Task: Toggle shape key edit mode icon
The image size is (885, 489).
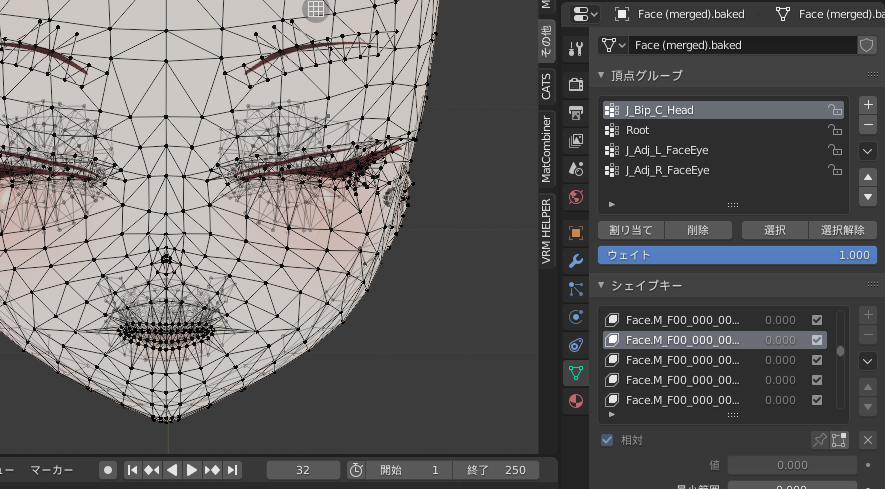Action: point(839,440)
